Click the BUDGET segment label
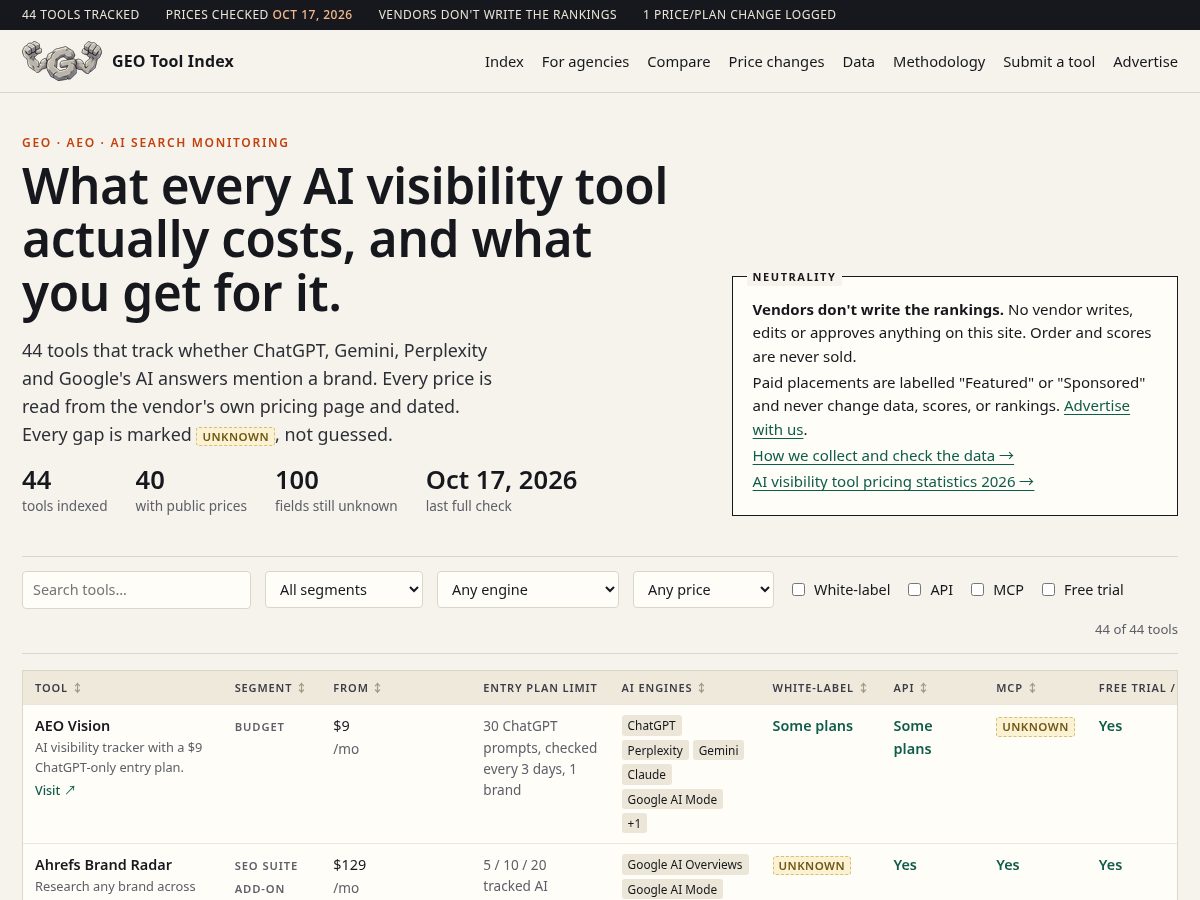Image resolution: width=1200 pixels, height=900 pixels. 259,727
